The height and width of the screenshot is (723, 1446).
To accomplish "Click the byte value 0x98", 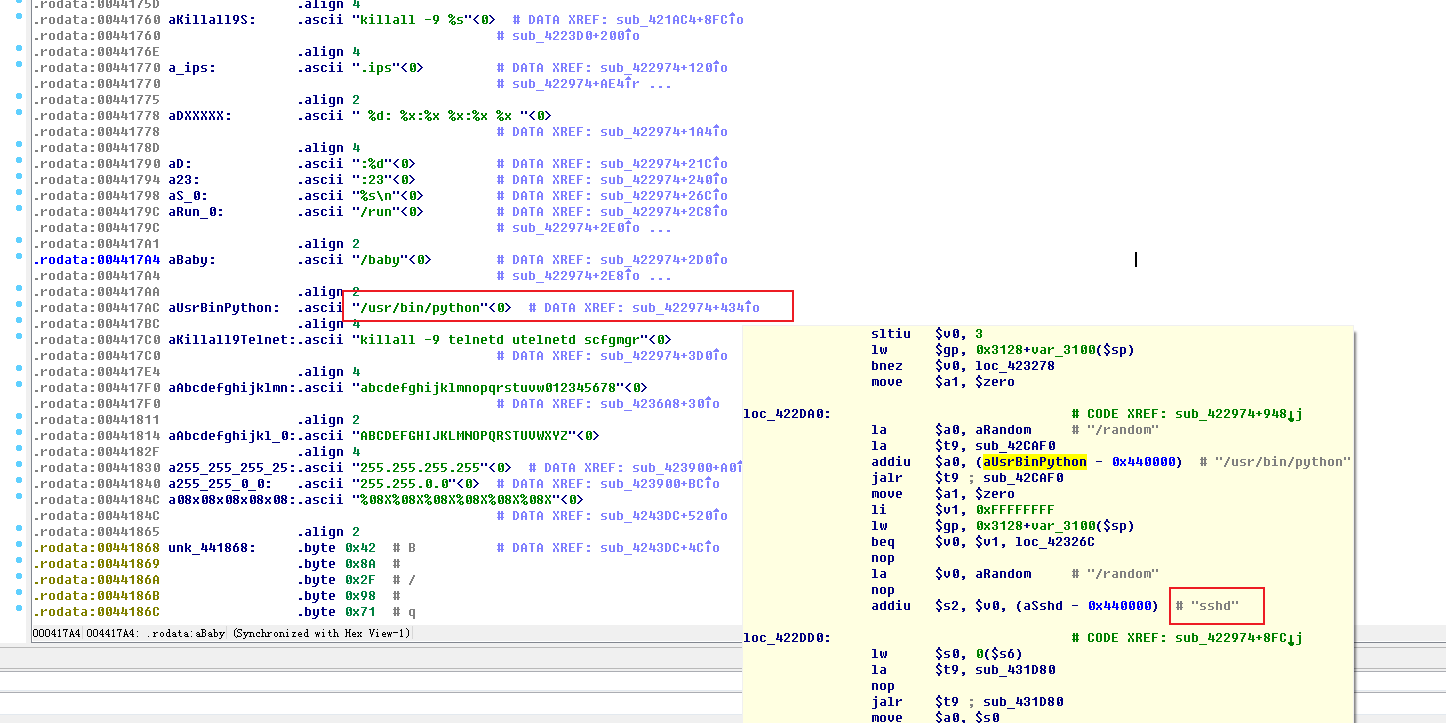I will click(x=361, y=596).
